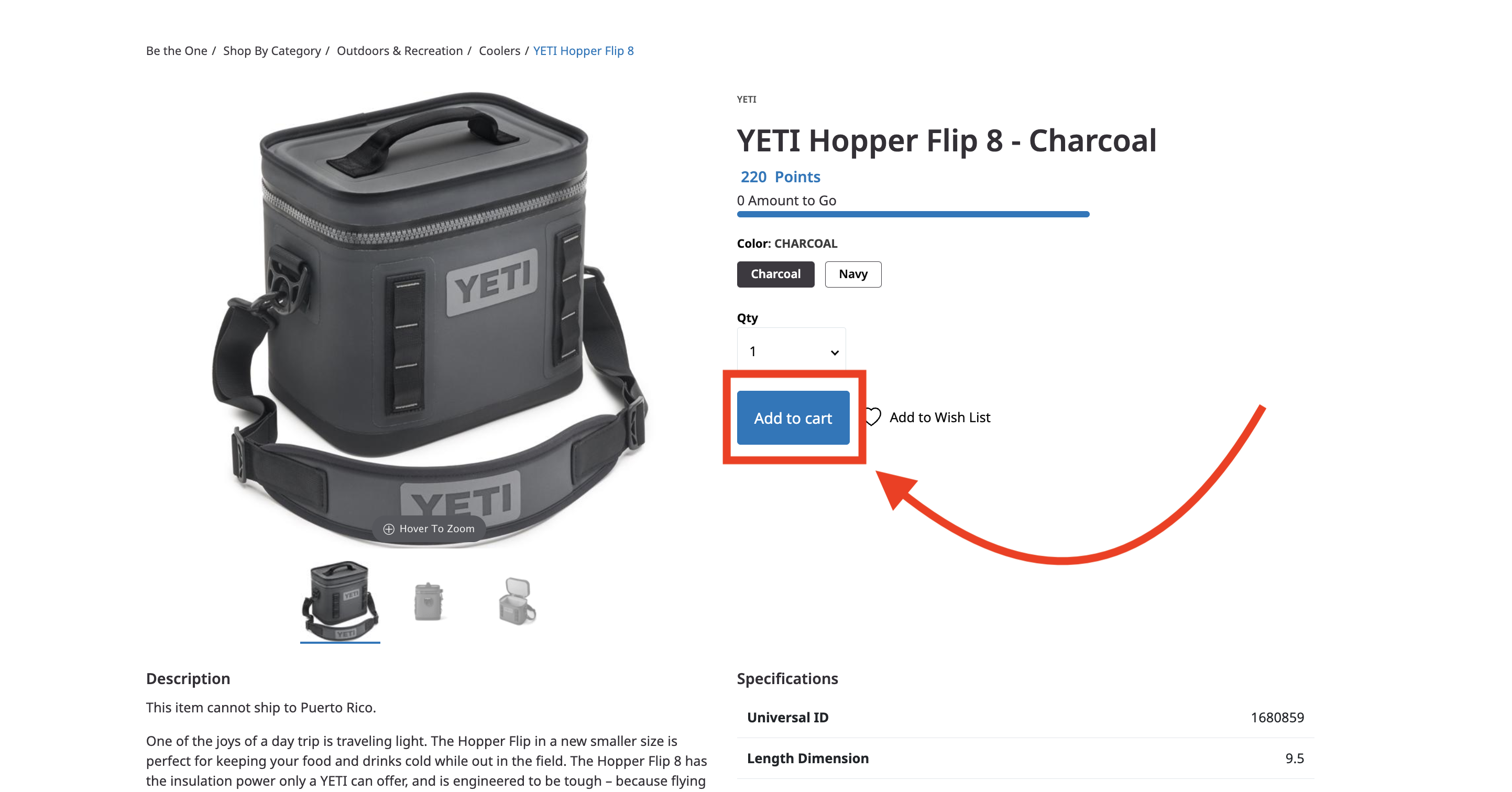The width and height of the screenshot is (1512, 792).
Task: Open the Qty quantity selector
Action: (x=791, y=351)
